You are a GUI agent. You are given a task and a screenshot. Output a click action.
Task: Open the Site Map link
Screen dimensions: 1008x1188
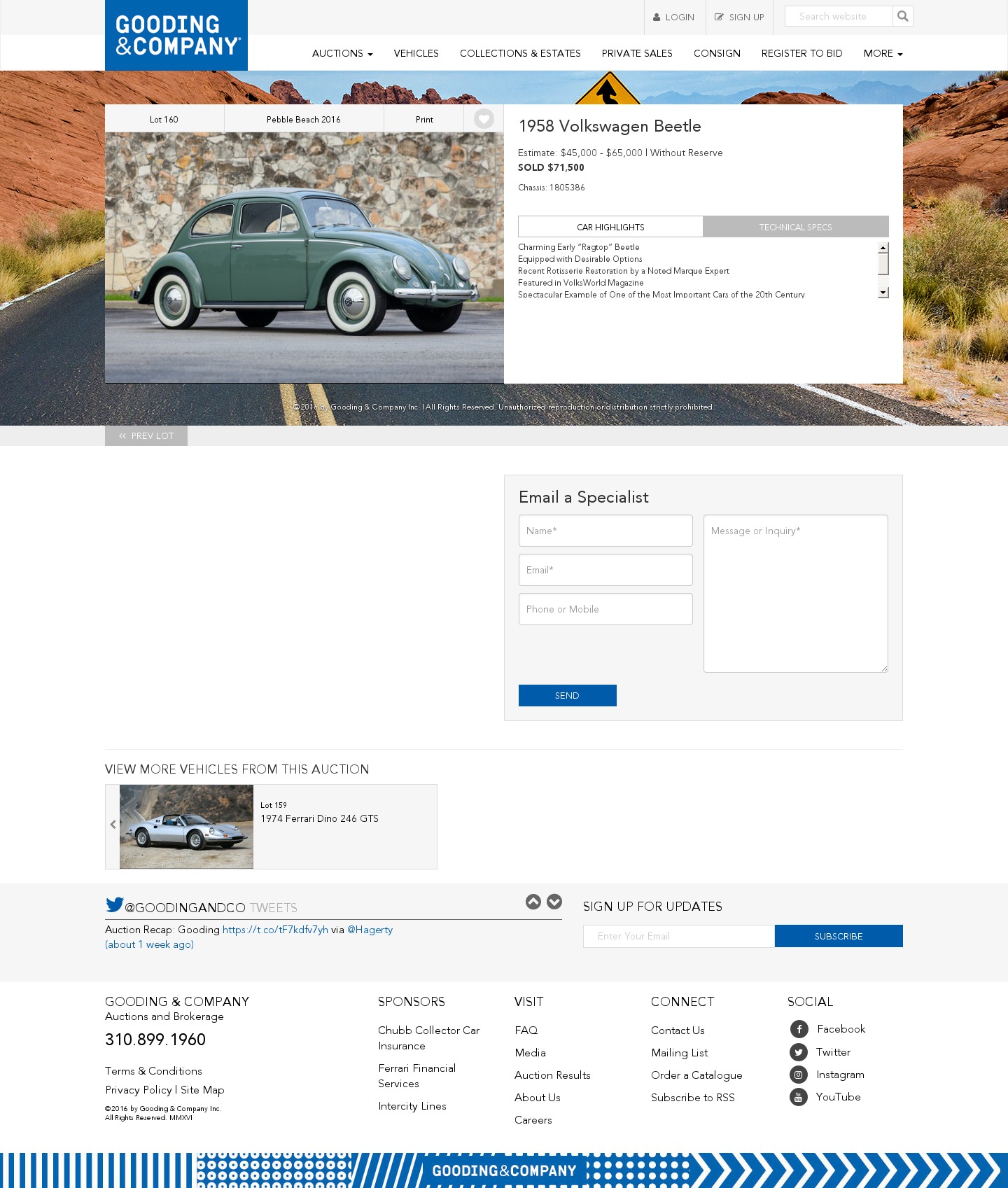pos(202,1090)
